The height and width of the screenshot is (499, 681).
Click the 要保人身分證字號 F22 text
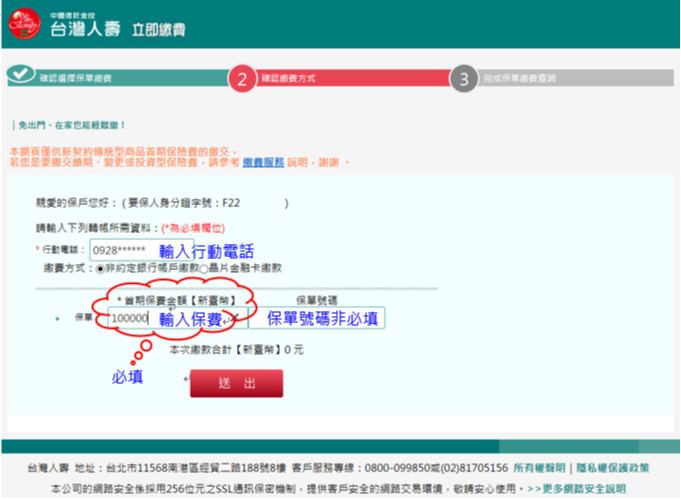(184, 203)
